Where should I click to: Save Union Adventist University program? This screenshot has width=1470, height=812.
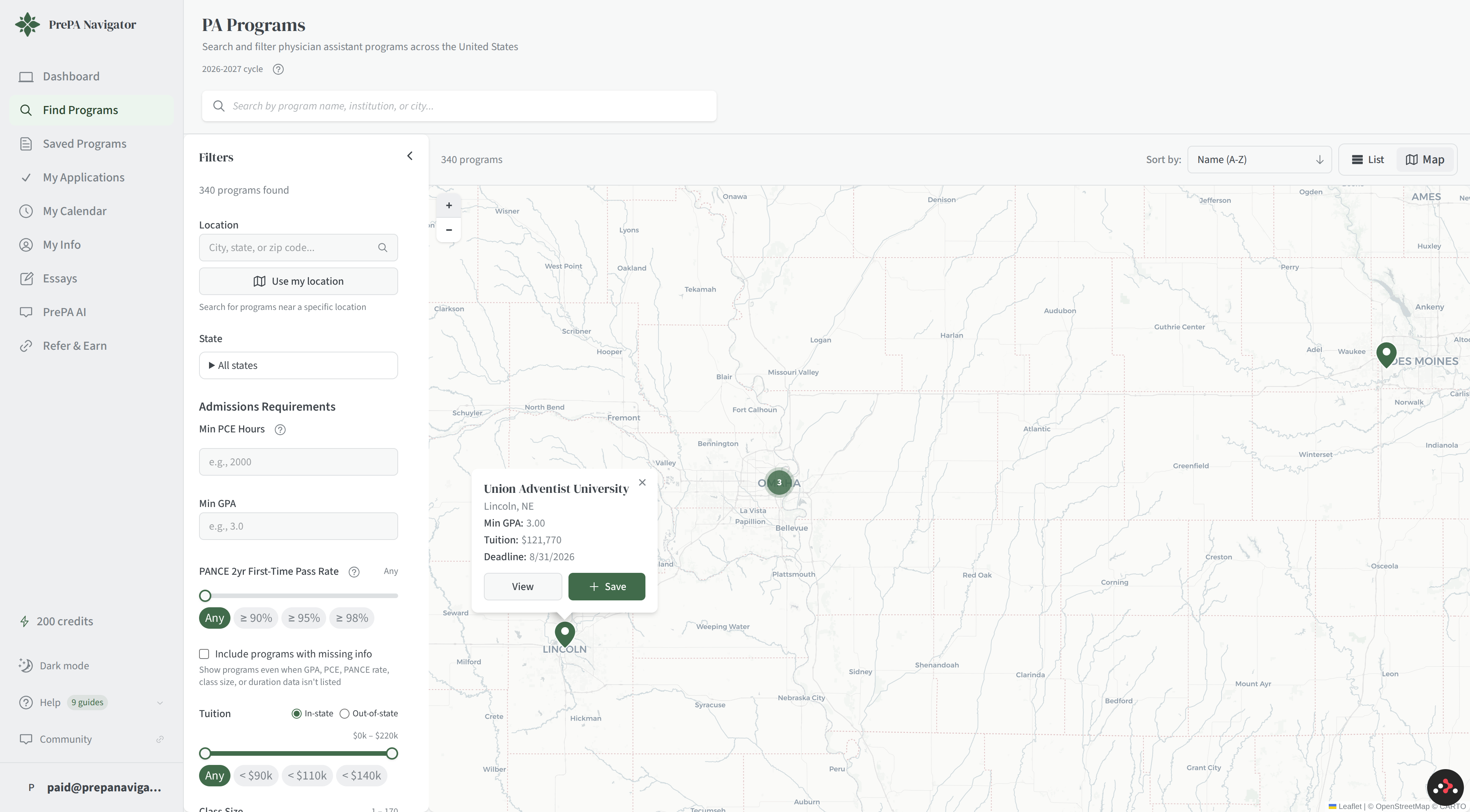coord(607,587)
